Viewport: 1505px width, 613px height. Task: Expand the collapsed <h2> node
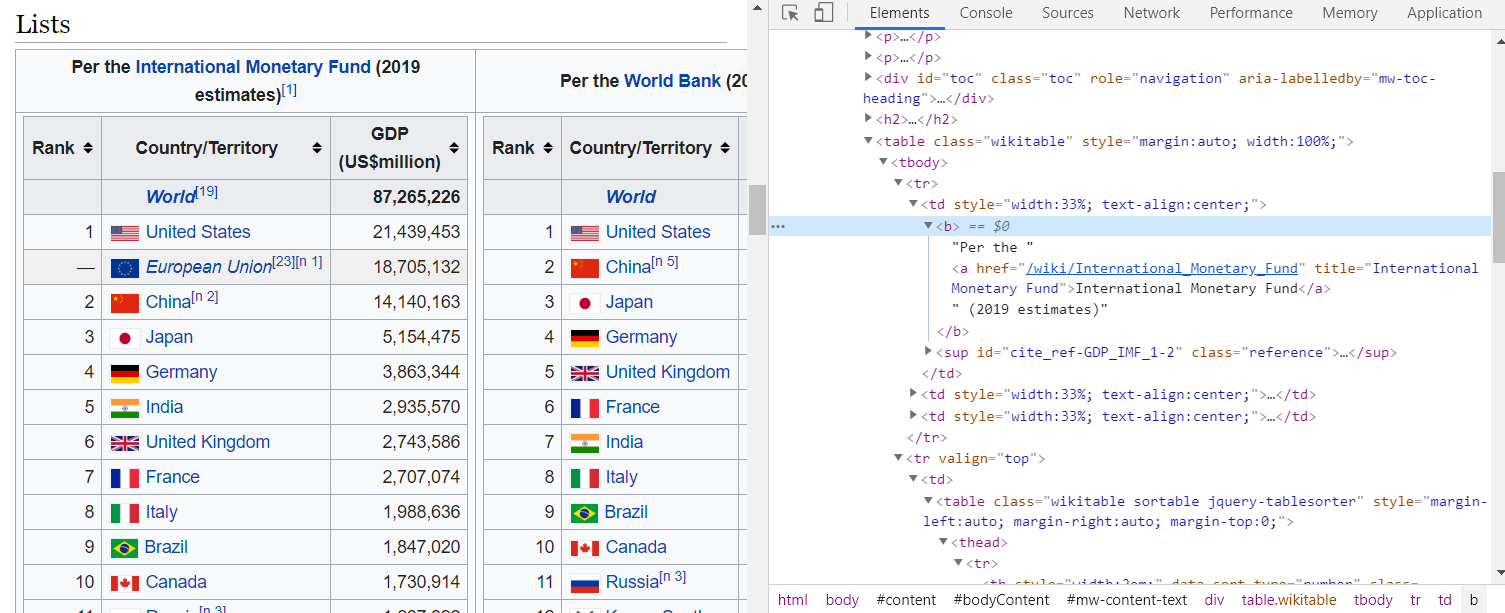tap(868, 119)
